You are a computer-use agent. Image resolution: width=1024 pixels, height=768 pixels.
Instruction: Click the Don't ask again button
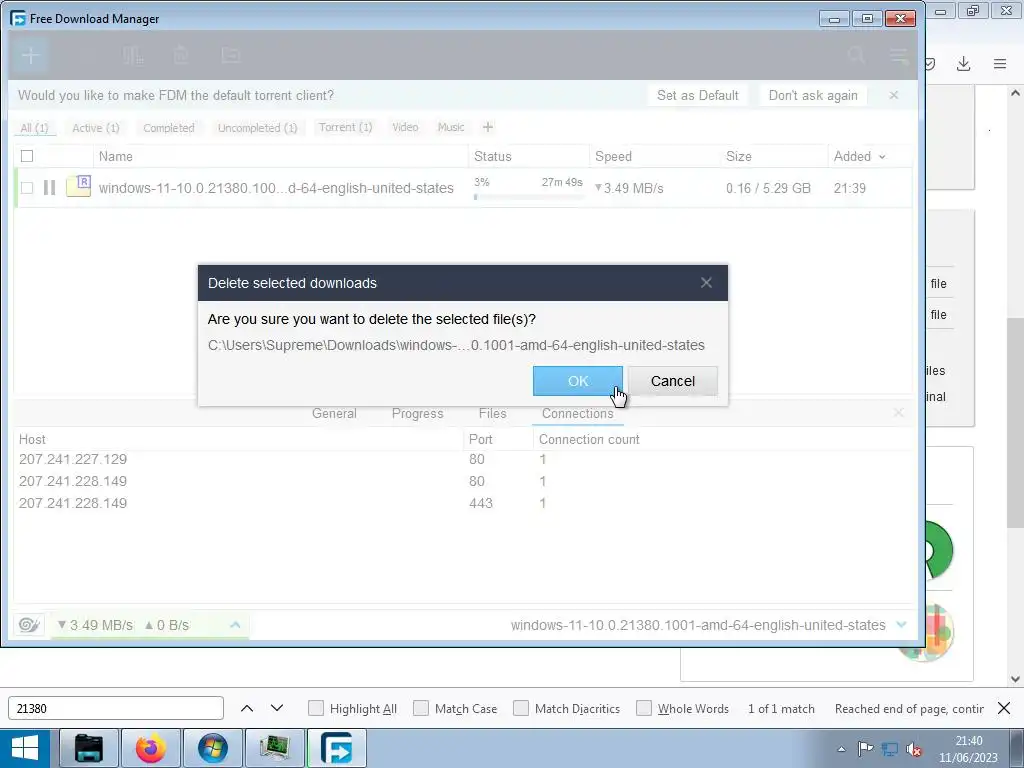tap(813, 95)
